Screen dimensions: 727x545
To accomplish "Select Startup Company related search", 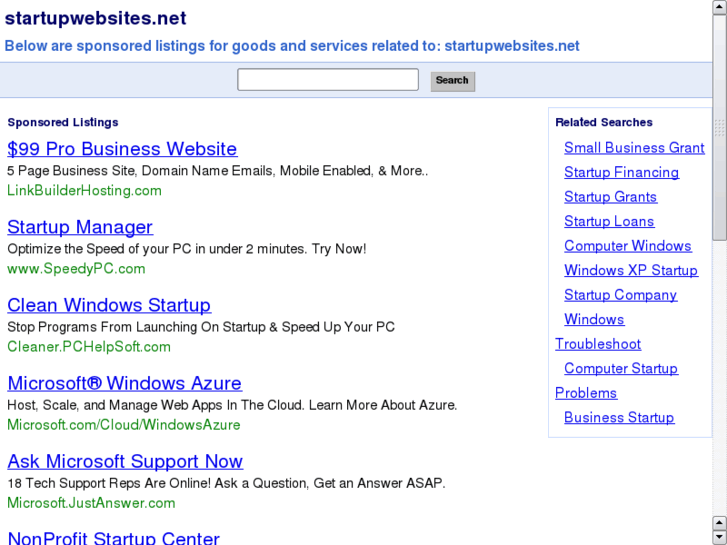I will point(620,295).
